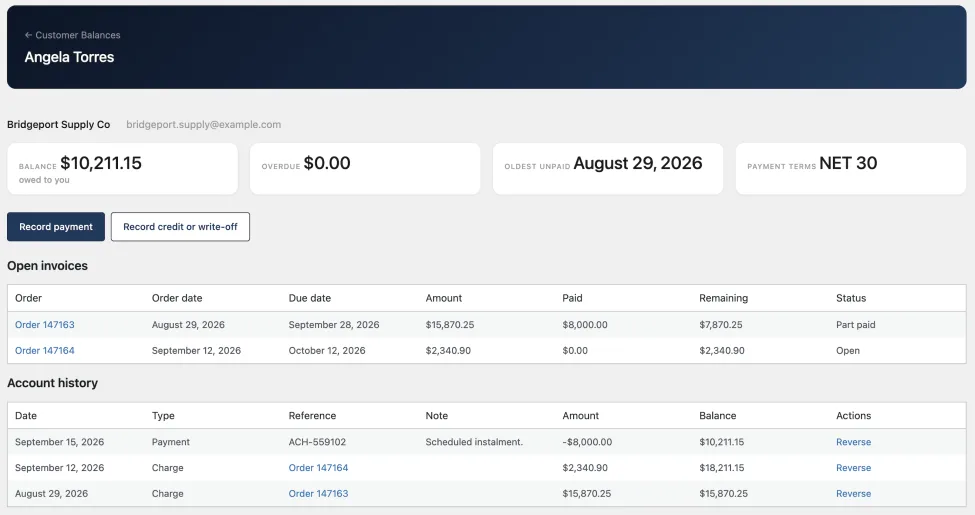This screenshot has width=975, height=515.
Task: Reverse the September 12, 2026 charge
Action: 853,468
